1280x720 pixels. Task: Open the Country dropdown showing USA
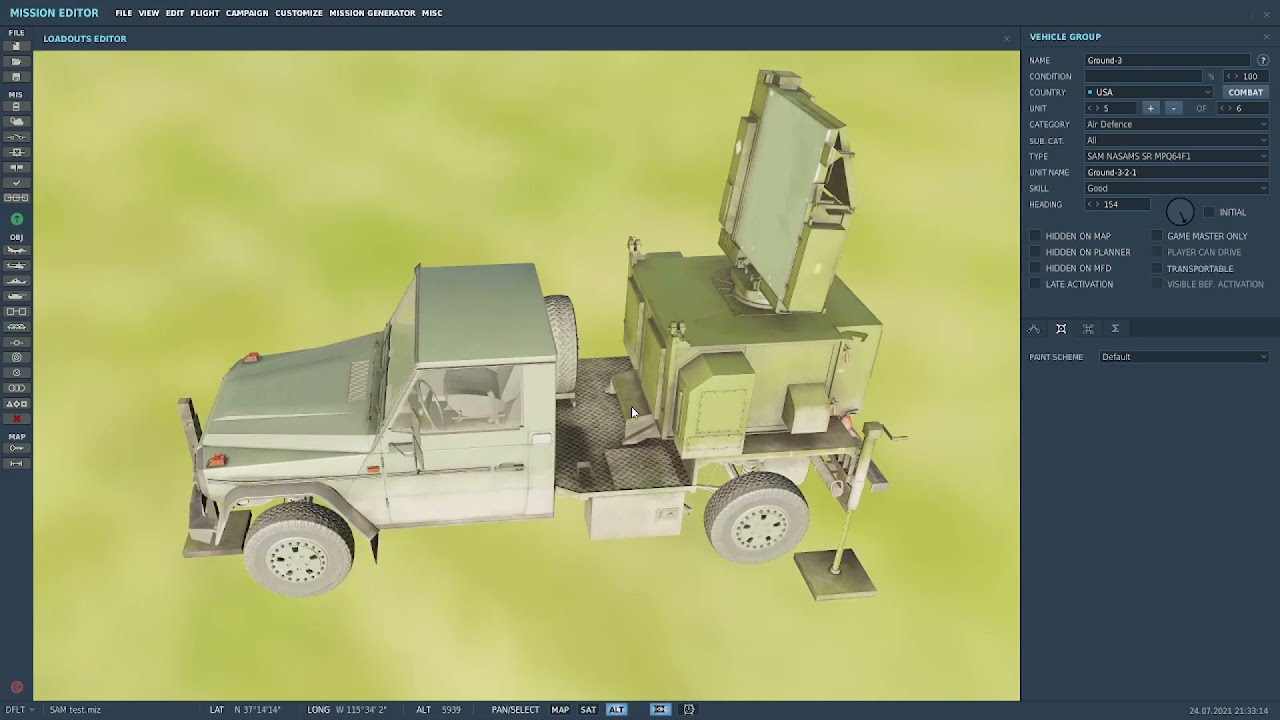(x=1149, y=93)
